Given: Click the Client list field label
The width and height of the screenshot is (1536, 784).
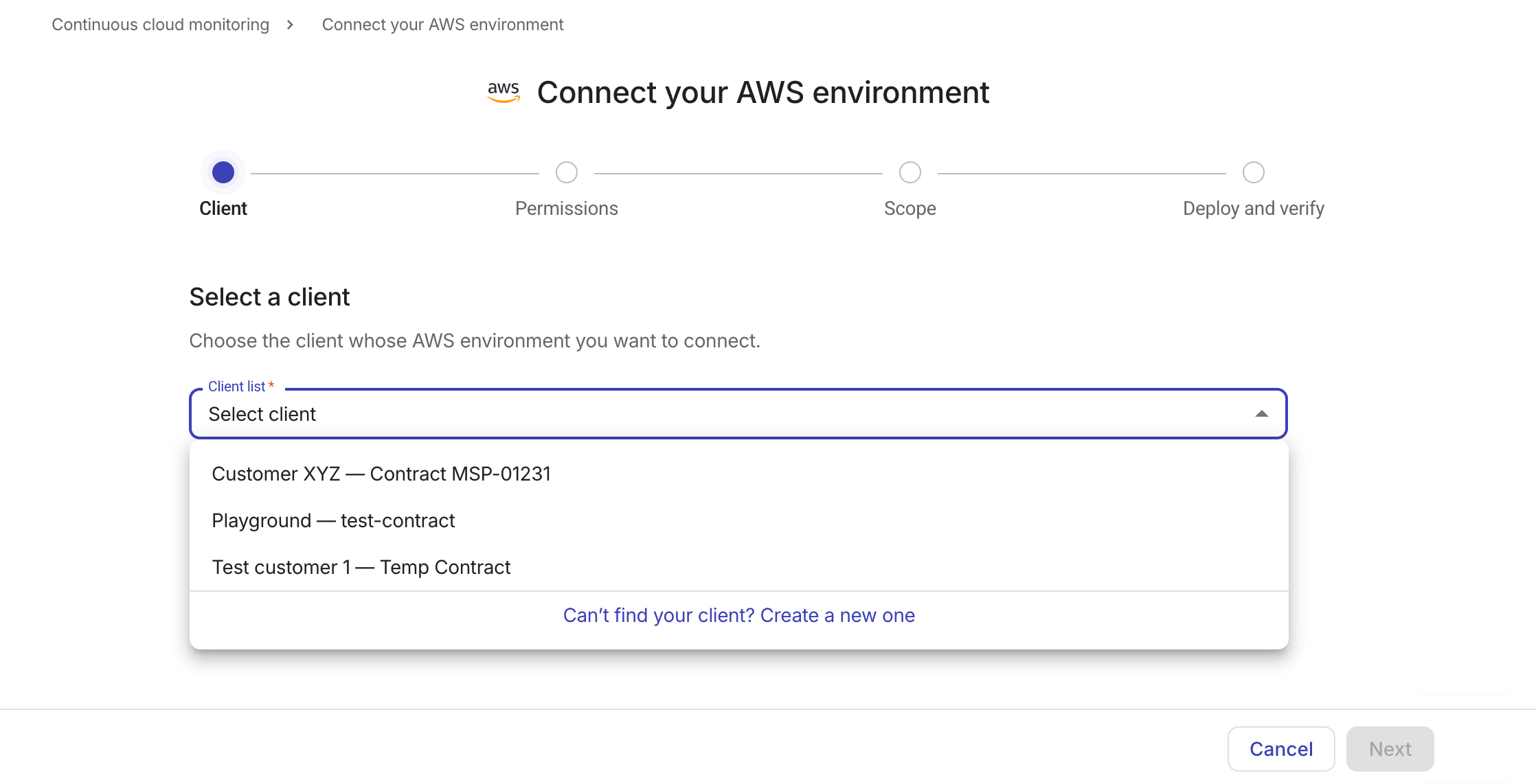Looking at the screenshot, I should (x=241, y=387).
